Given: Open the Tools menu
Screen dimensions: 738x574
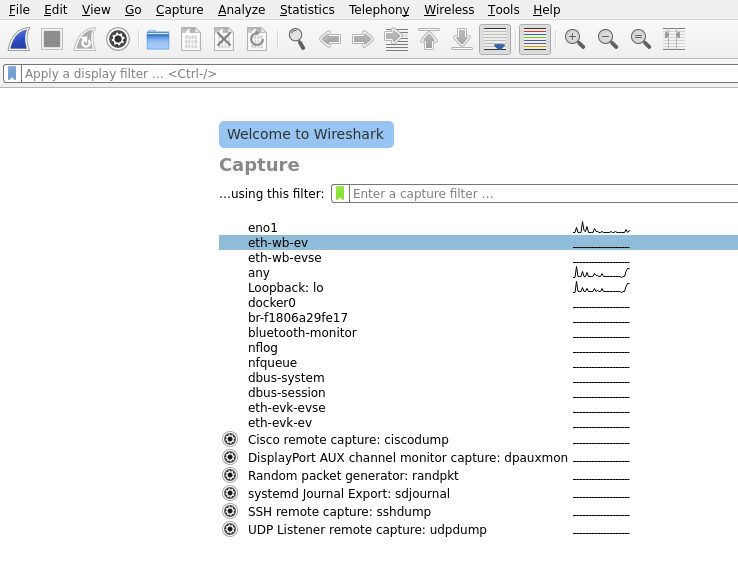Looking at the screenshot, I should (x=503, y=9).
